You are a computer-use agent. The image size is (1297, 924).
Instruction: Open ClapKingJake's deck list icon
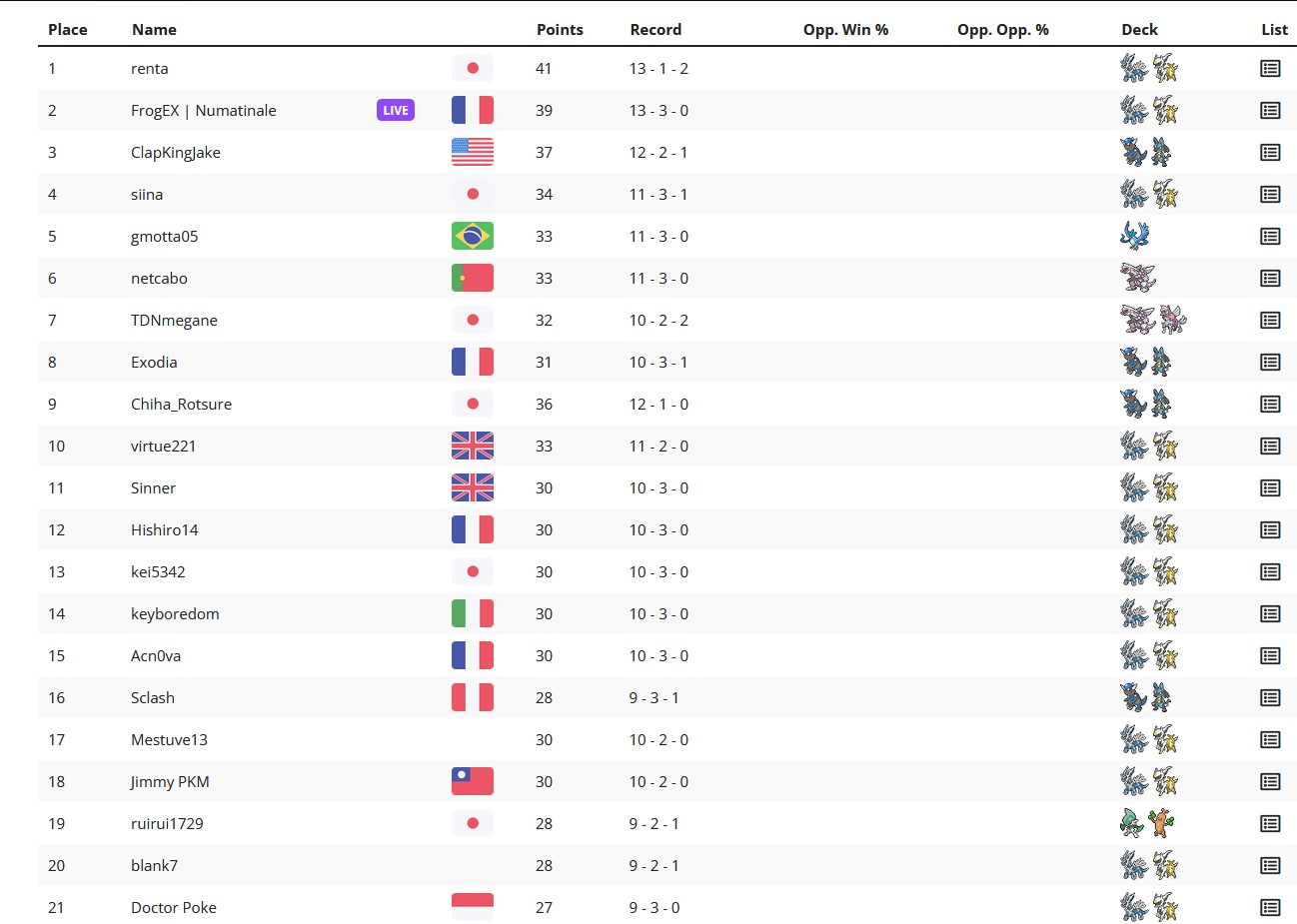[1270, 152]
